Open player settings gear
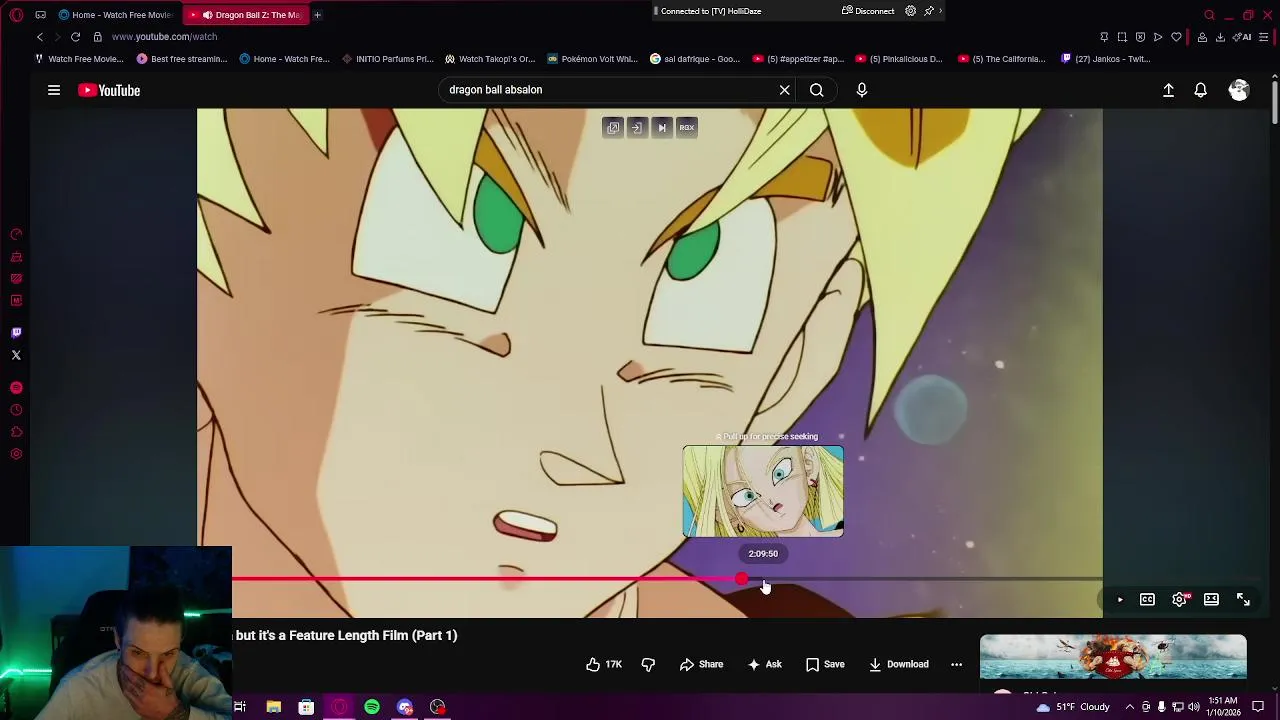 click(x=1180, y=599)
